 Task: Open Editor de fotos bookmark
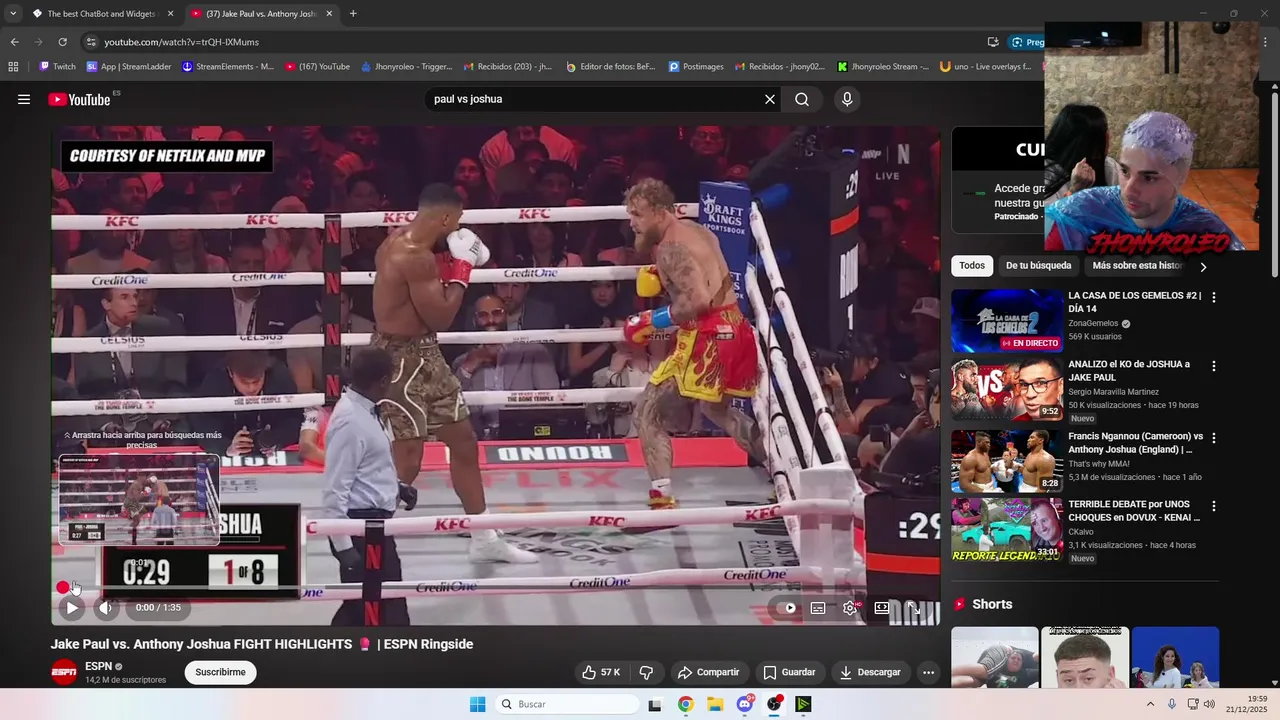(611, 67)
